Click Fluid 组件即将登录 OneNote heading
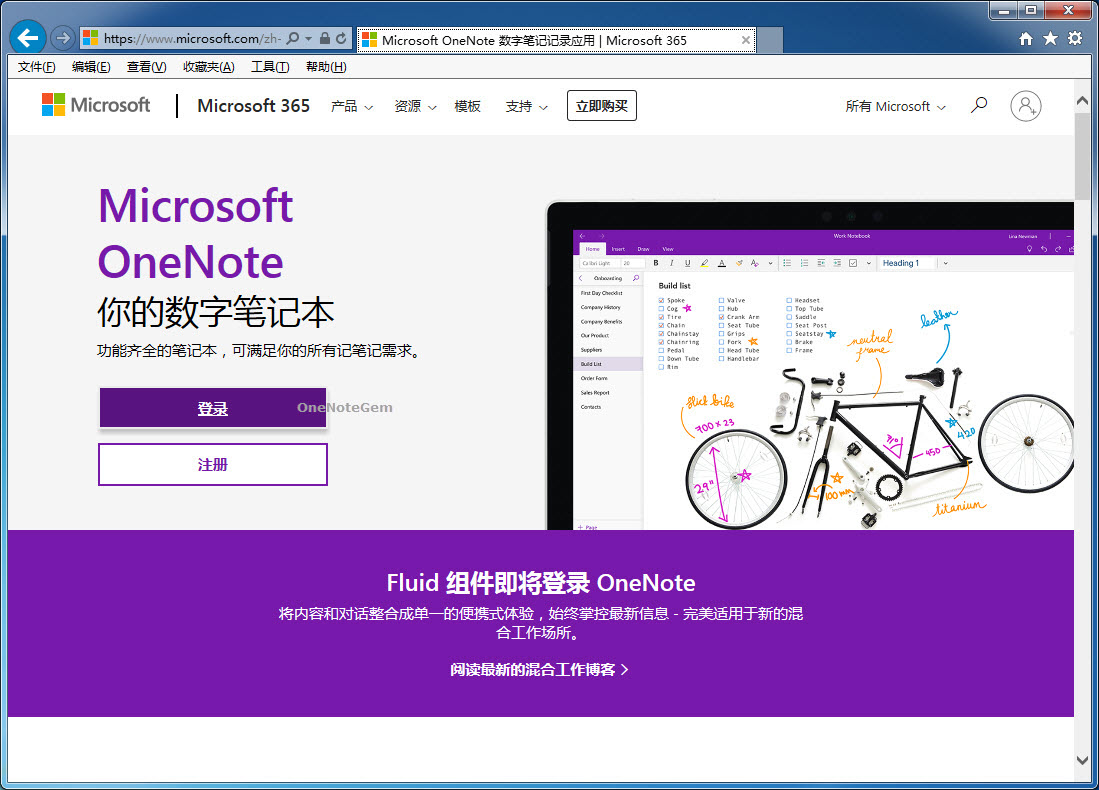The image size is (1099, 790). [540, 583]
